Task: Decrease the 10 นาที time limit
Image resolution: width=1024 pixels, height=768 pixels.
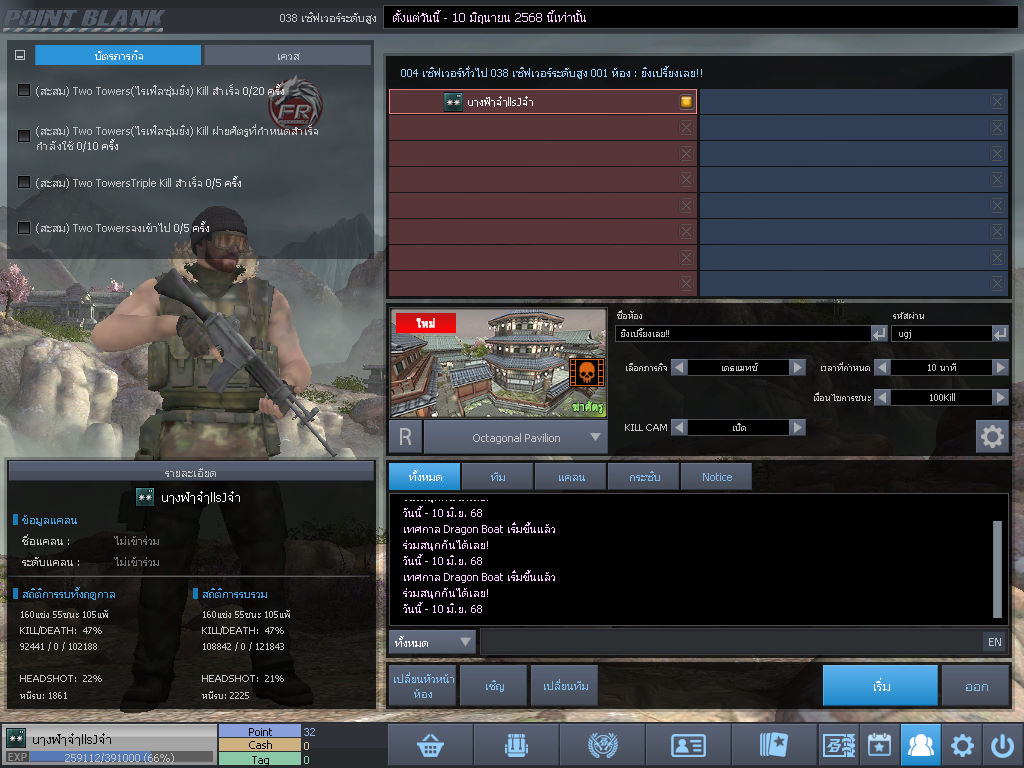Action: pyautogui.click(x=882, y=368)
